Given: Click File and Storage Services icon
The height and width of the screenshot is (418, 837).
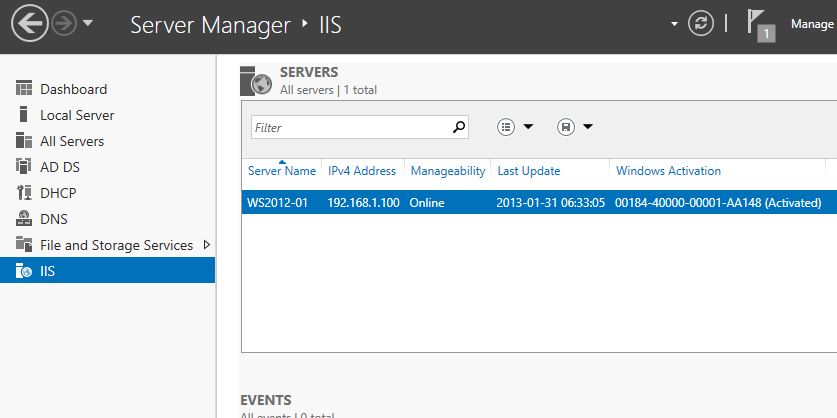Looking at the screenshot, I should 24,245.
